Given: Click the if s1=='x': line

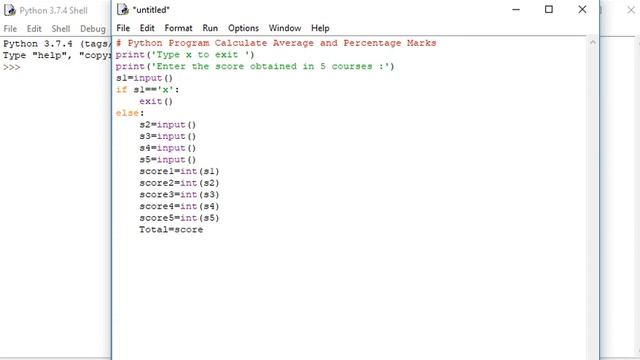Looking at the screenshot, I should 147,90.
